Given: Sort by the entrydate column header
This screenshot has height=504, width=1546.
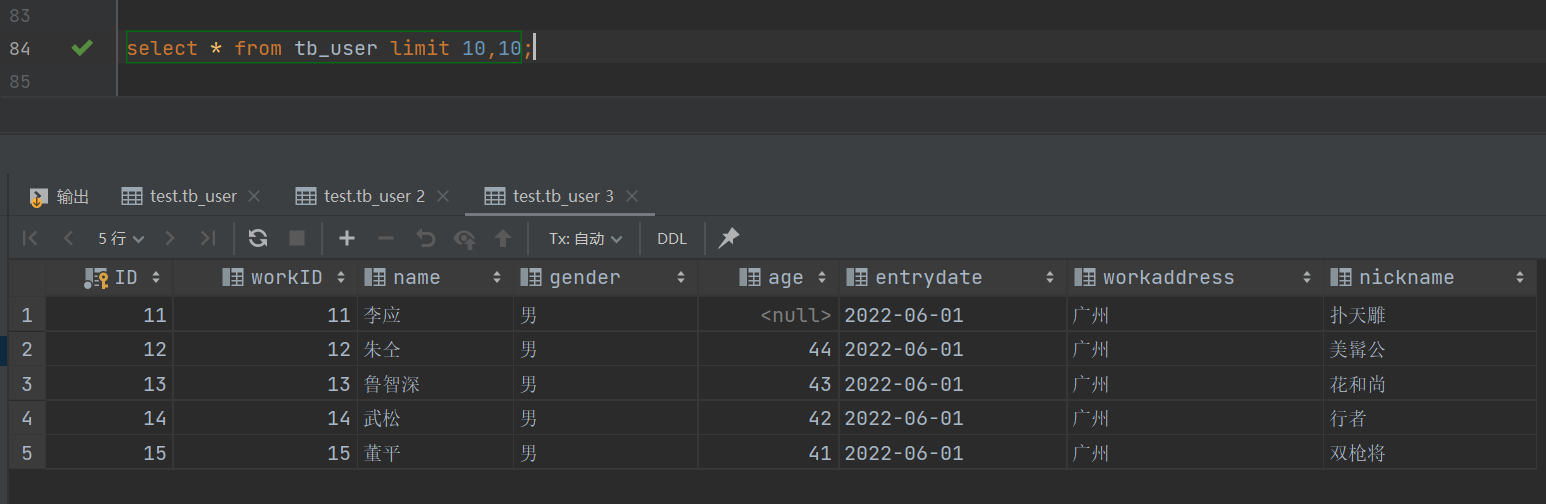Looking at the screenshot, I should tap(928, 277).
